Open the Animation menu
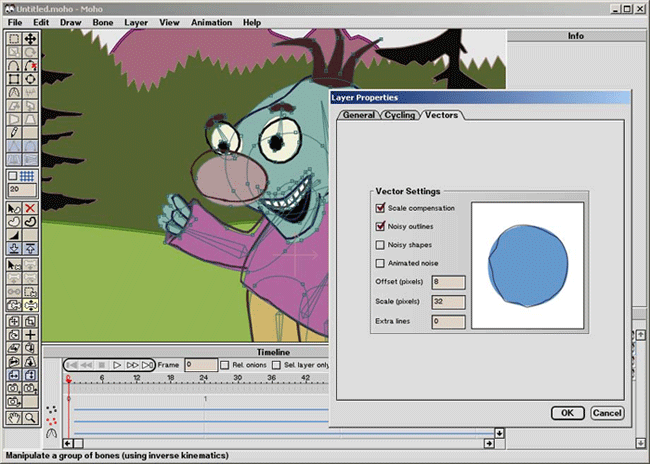650x464 pixels. [211, 22]
